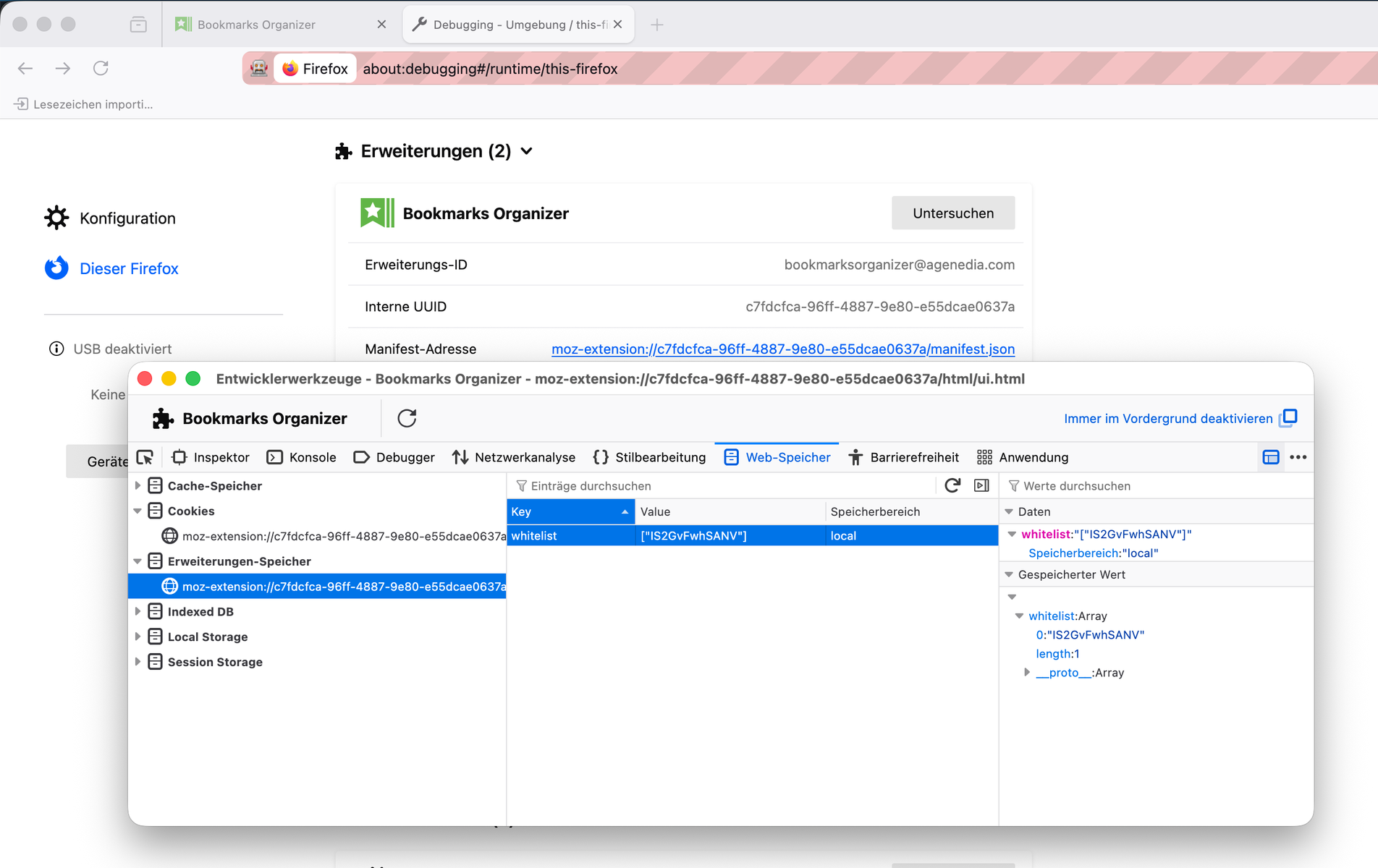1378x868 pixels.
Task: Click the element picker icon in devtools
Action: [145, 457]
